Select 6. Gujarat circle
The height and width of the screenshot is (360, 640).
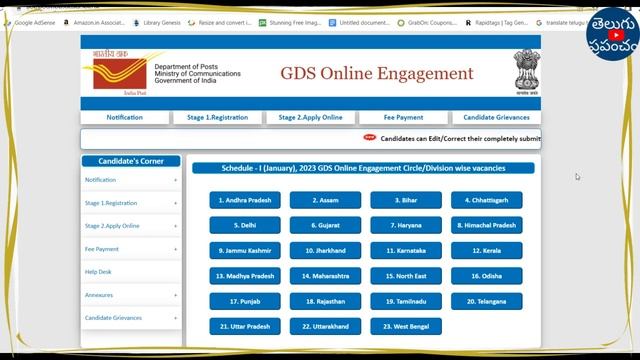pyautogui.click(x=325, y=225)
